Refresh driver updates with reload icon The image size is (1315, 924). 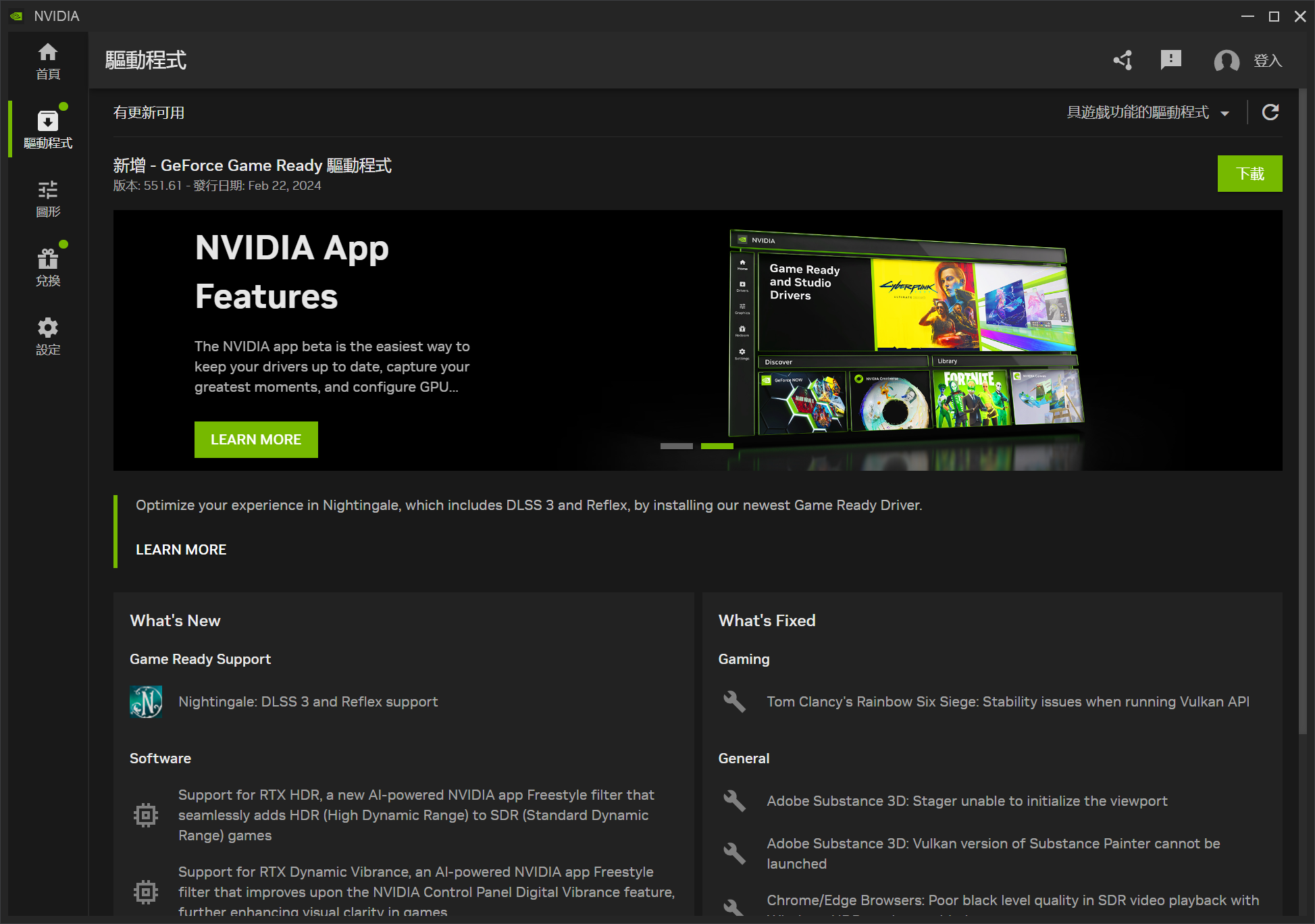click(x=1270, y=112)
